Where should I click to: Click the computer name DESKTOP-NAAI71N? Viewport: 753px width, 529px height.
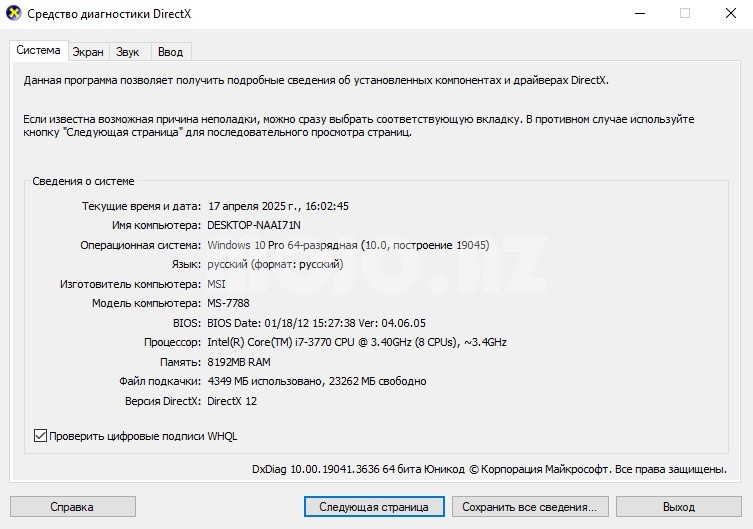(253, 225)
